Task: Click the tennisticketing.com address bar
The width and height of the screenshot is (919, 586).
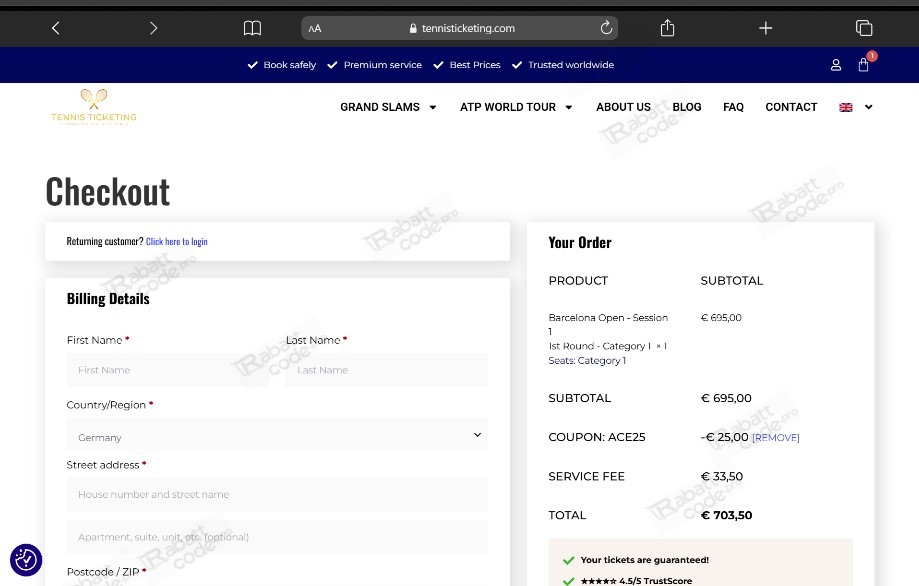Action: [x=460, y=28]
